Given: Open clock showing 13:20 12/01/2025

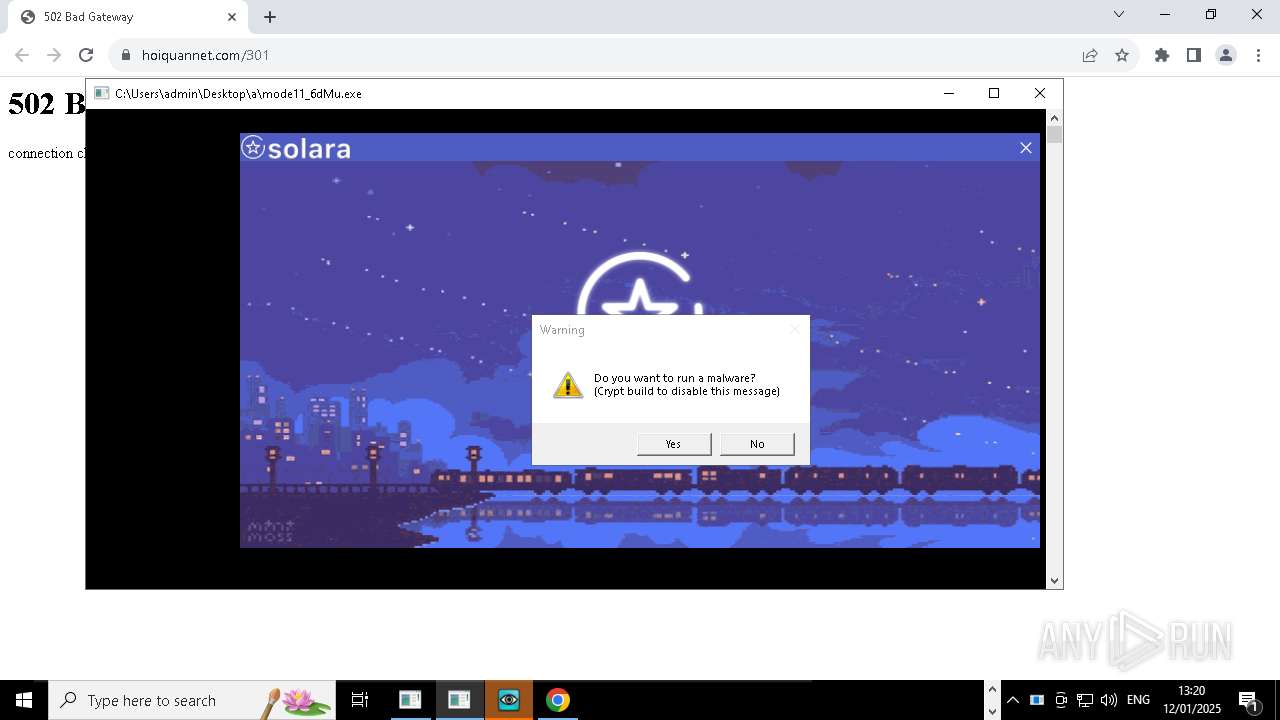Looking at the screenshot, I should click(x=1192, y=700).
